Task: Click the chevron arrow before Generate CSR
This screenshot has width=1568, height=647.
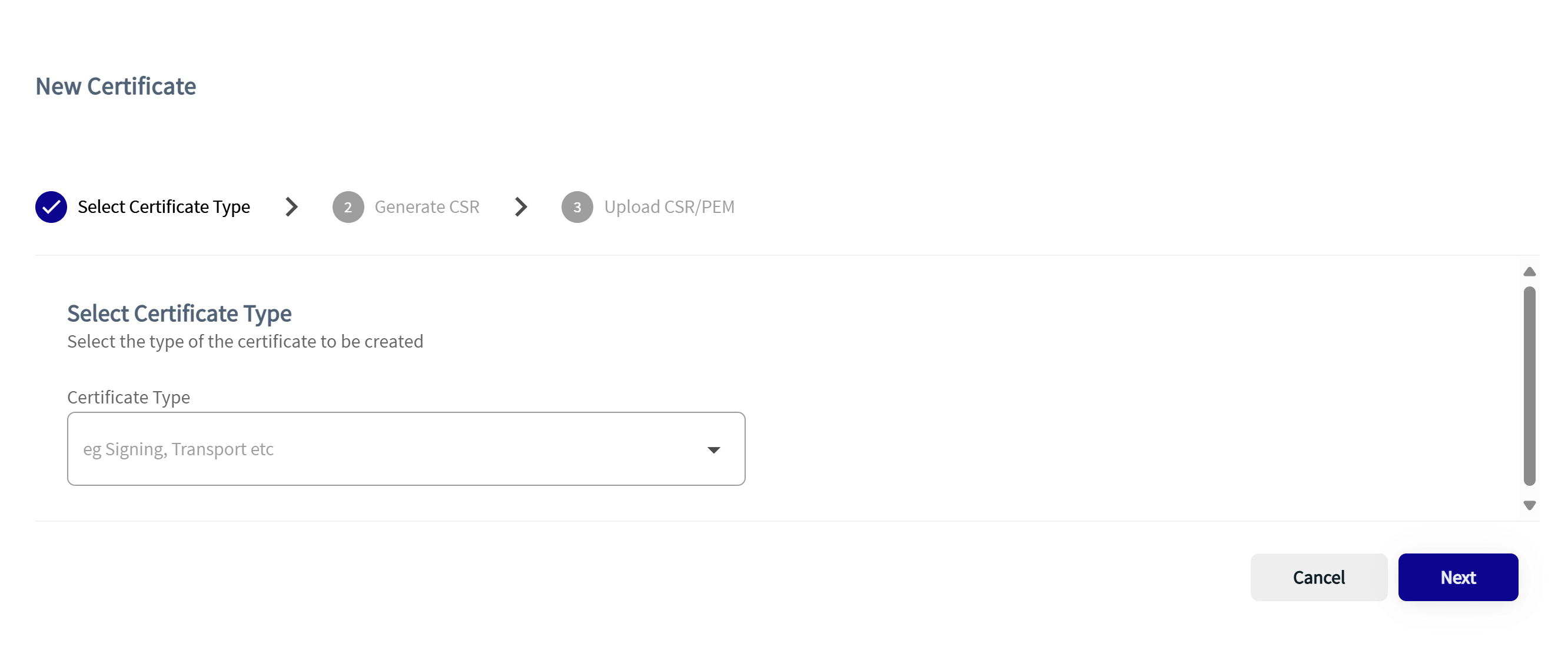Action: (x=291, y=207)
